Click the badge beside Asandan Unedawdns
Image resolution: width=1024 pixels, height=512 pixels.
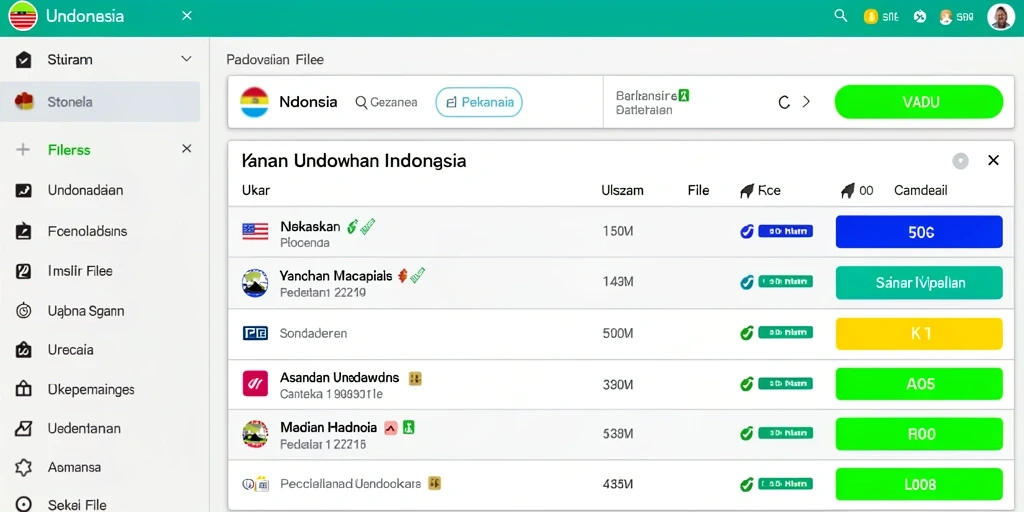point(415,378)
